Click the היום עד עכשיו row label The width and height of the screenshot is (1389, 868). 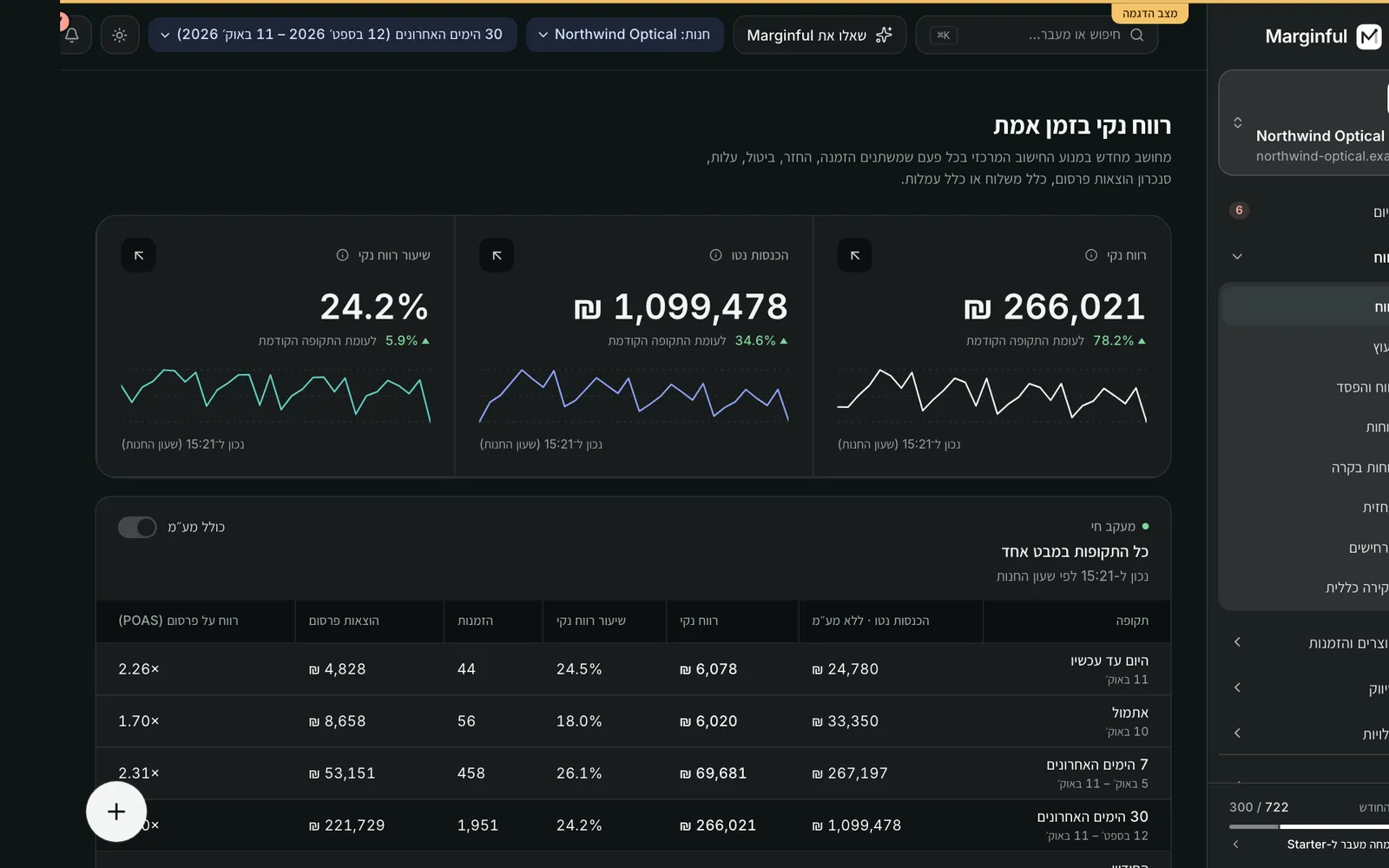pyautogui.click(x=1109, y=661)
